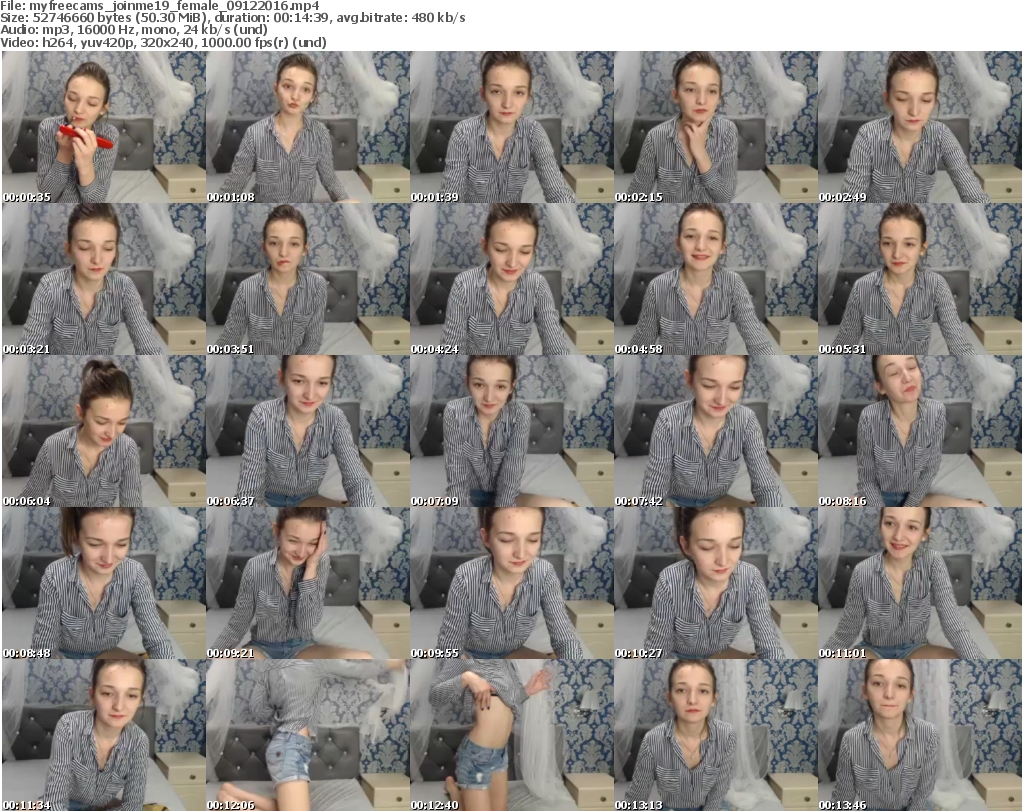Choose the frame marked 00:08:16
Viewport: 1024px width, 811px height.
point(920,431)
